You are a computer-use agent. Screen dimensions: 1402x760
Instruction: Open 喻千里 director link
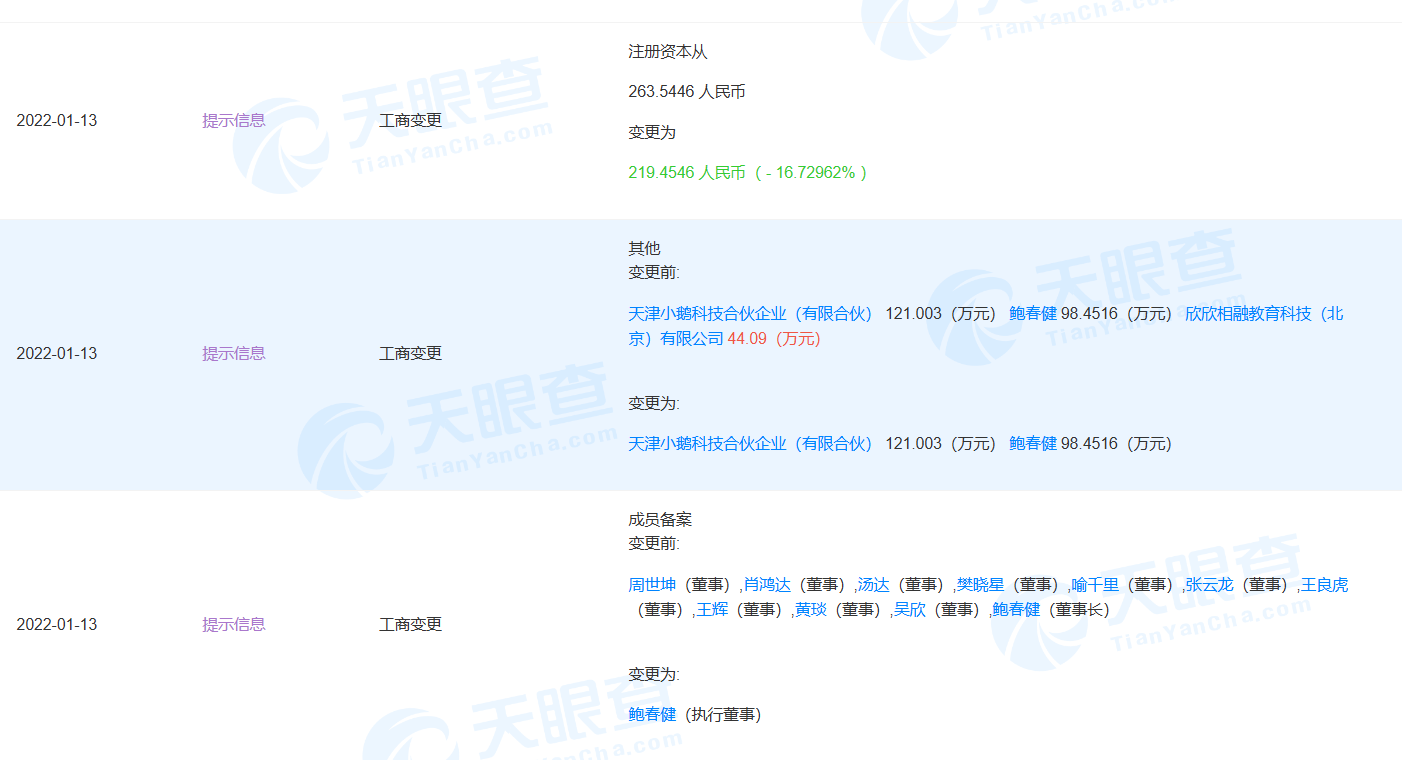[1095, 585]
